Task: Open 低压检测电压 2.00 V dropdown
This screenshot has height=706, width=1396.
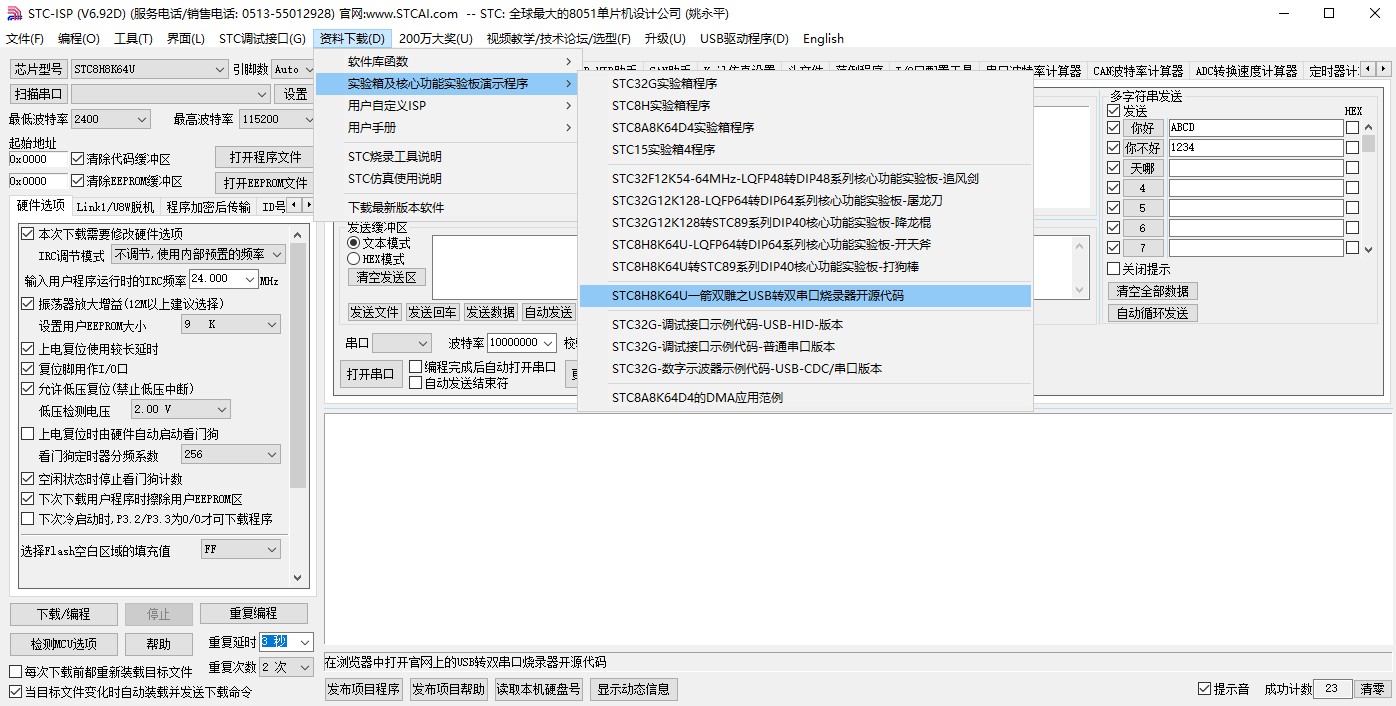Action: coord(180,409)
